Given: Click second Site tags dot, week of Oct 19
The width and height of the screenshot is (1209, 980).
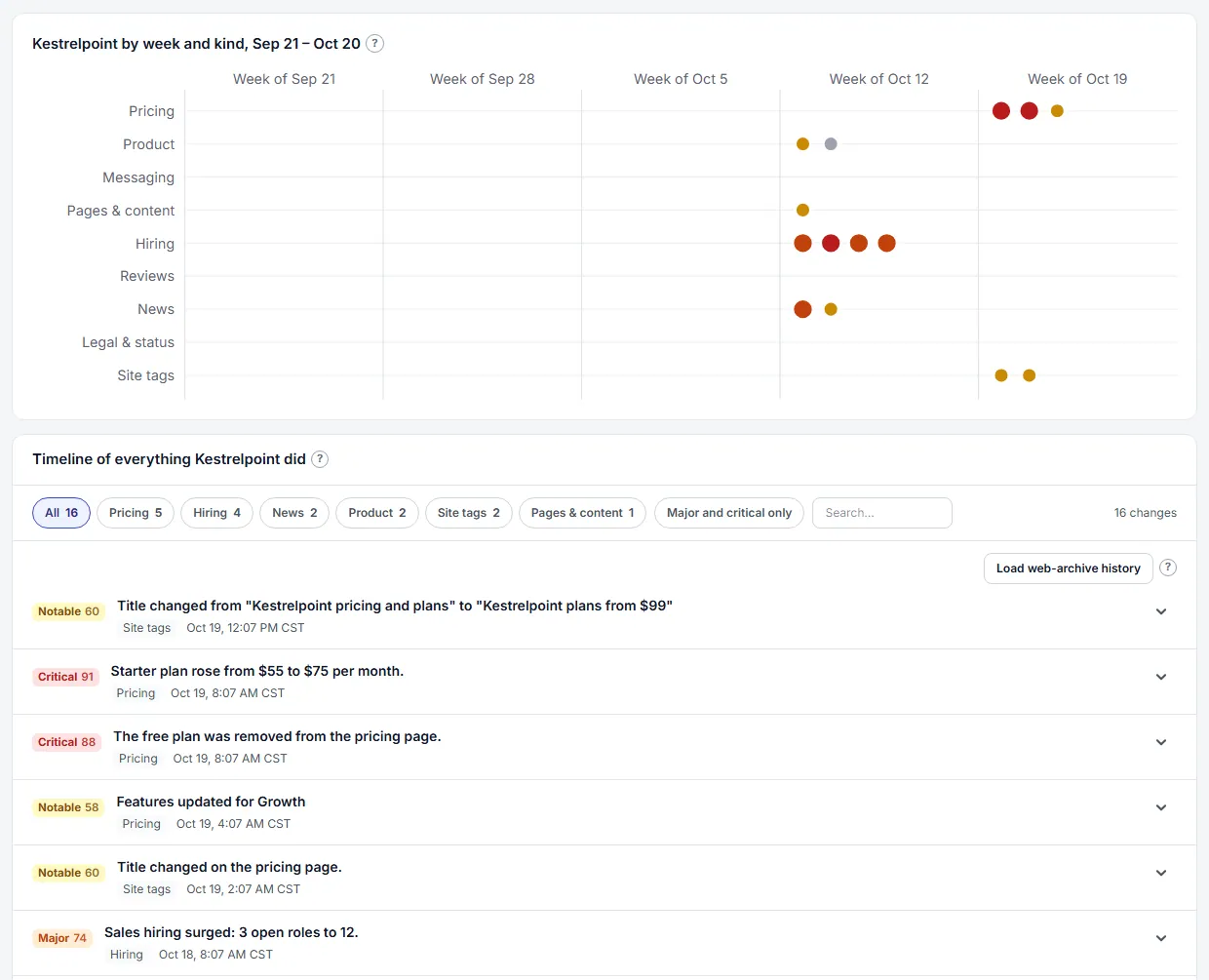Looking at the screenshot, I should 1029,375.
